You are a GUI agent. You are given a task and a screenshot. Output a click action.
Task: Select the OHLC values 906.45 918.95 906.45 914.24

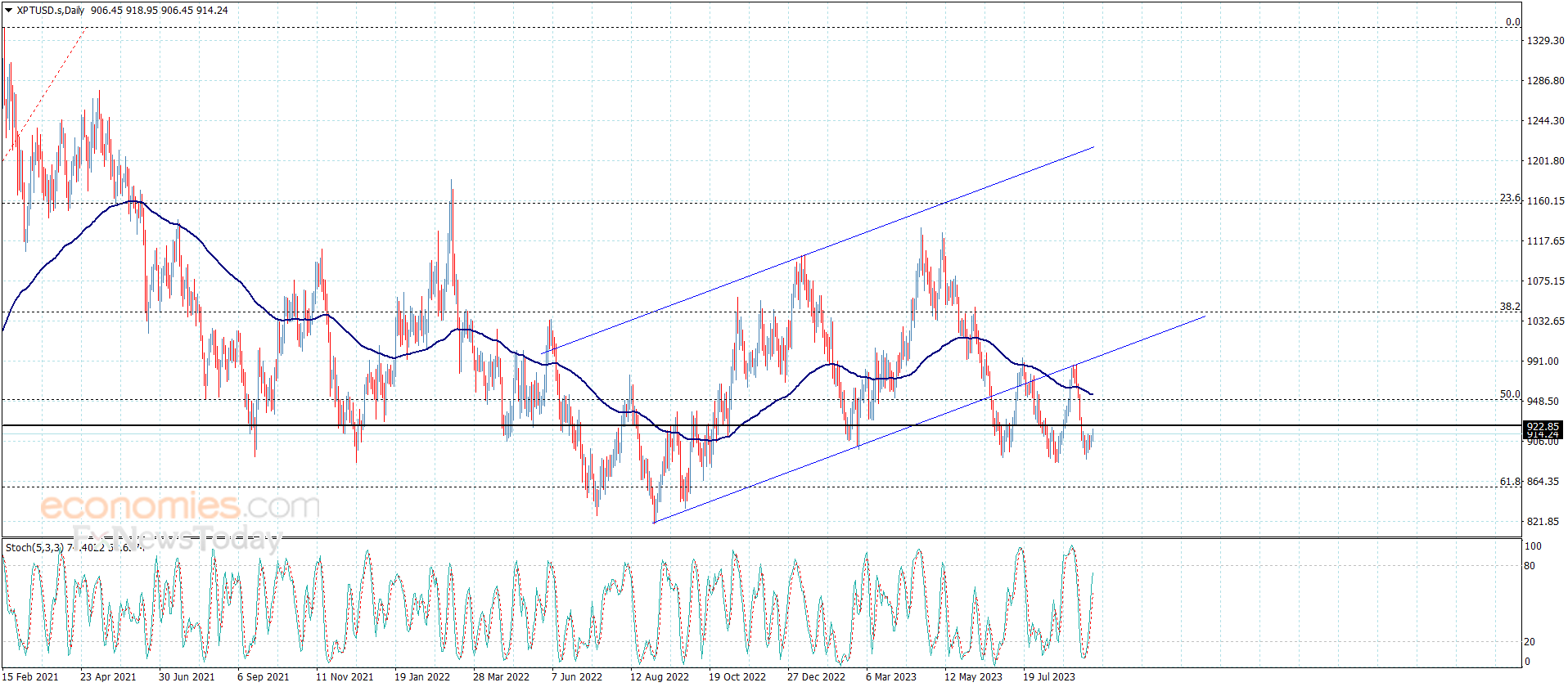point(160,11)
